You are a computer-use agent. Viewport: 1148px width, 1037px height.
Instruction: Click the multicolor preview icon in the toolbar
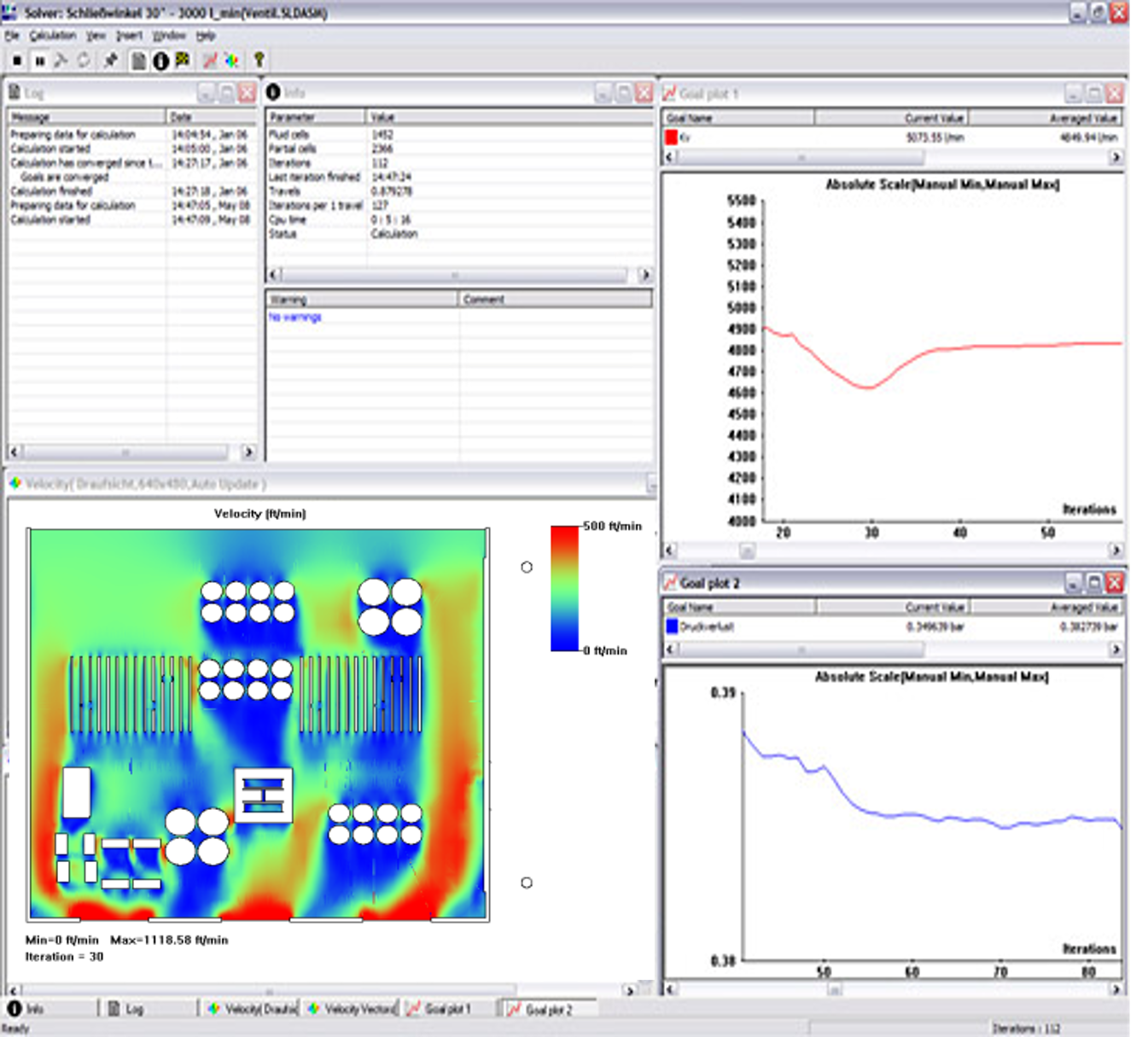click(232, 61)
